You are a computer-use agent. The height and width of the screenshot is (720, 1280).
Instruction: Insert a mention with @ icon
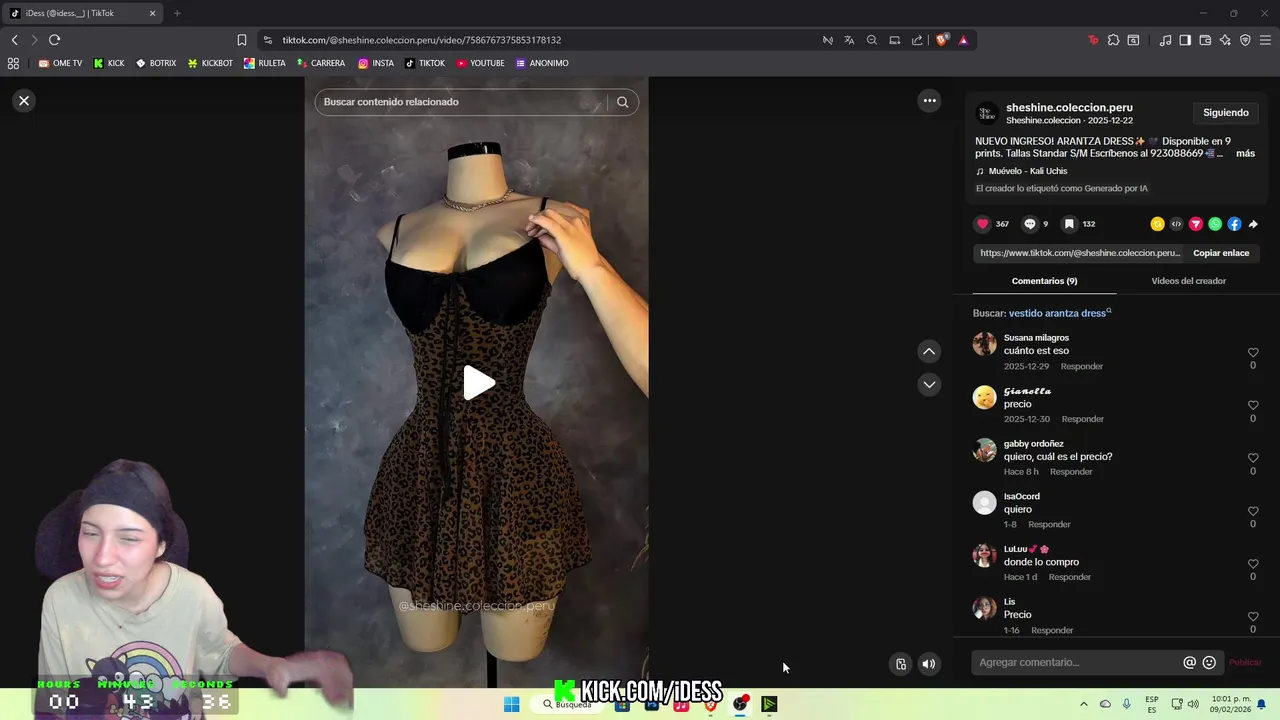1189,662
